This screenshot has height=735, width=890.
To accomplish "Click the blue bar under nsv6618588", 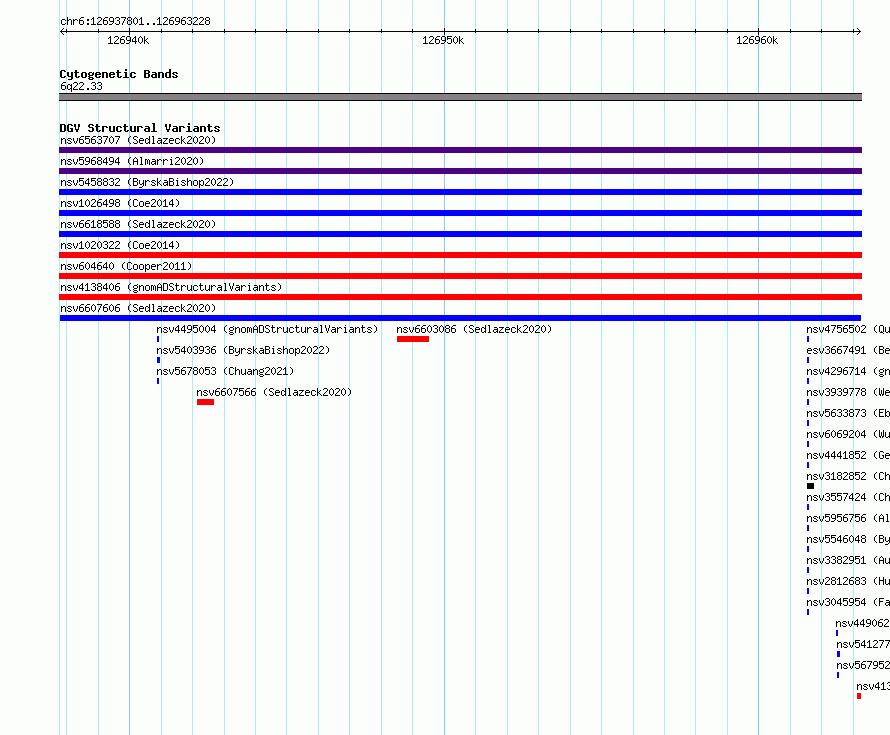I will 460,234.
